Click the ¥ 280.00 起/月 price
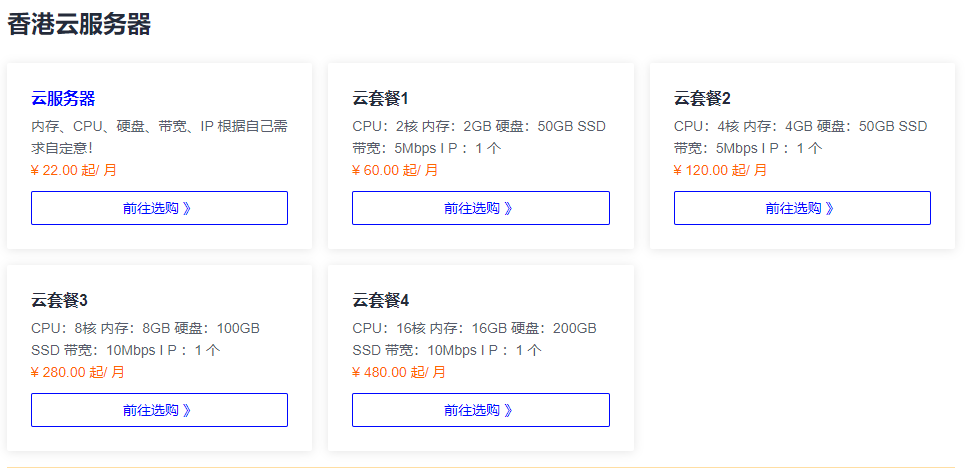This screenshot has height=468, width=965. click(x=78, y=373)
